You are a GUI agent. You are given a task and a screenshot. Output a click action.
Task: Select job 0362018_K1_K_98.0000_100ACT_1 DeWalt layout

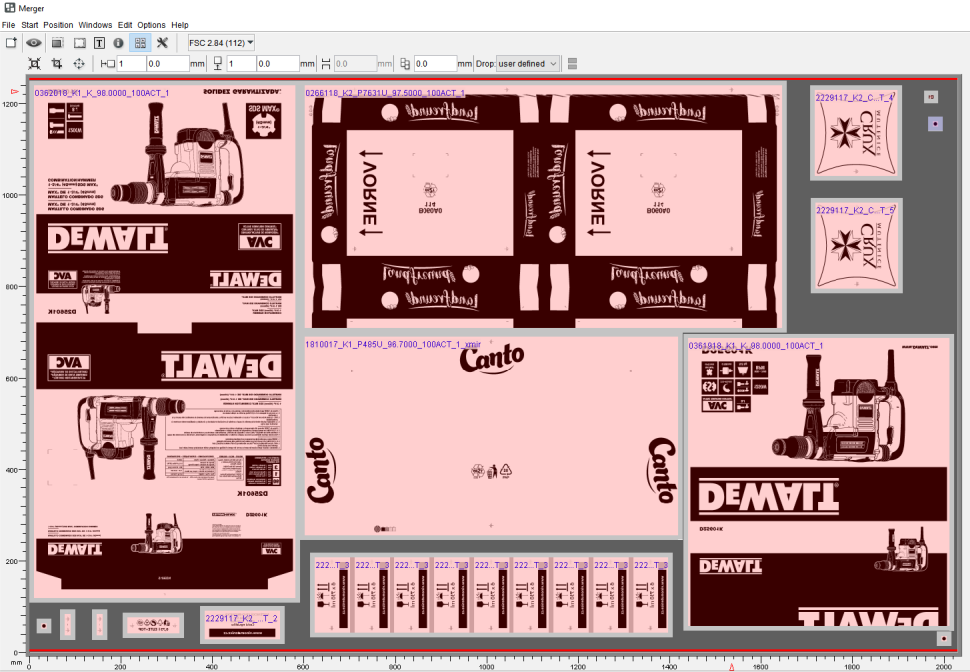(164, 342)
